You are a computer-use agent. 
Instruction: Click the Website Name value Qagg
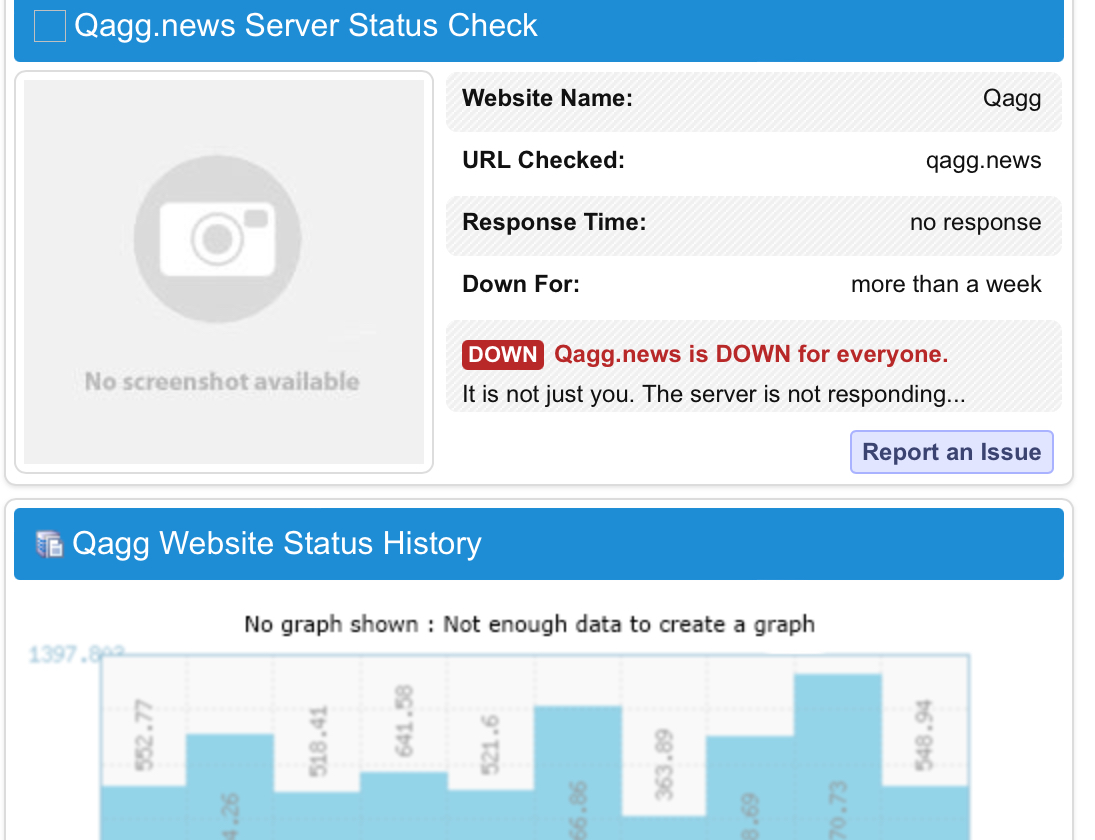[1011, 98]
